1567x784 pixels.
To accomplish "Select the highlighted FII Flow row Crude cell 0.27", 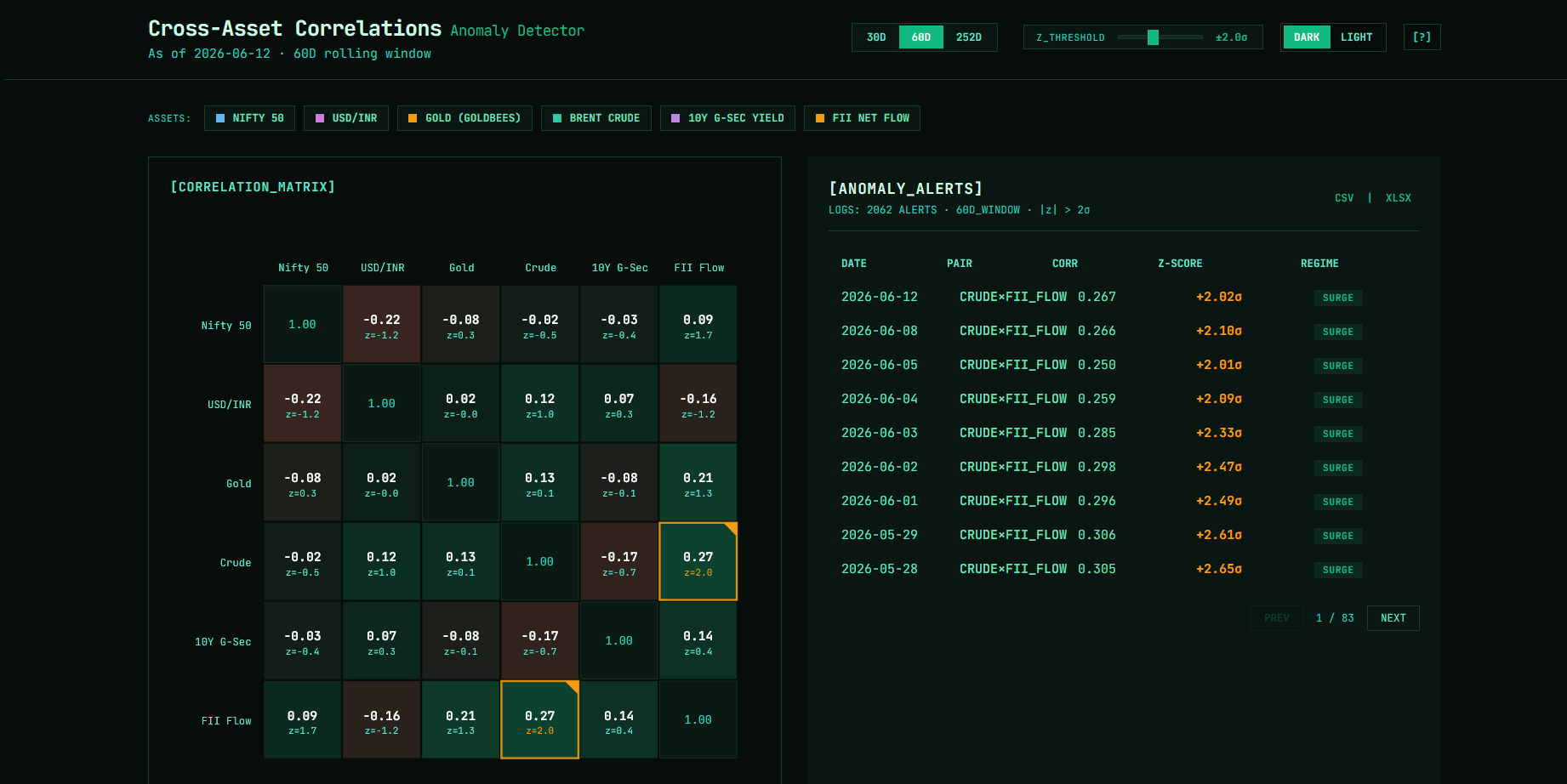I will pos(540,720).
